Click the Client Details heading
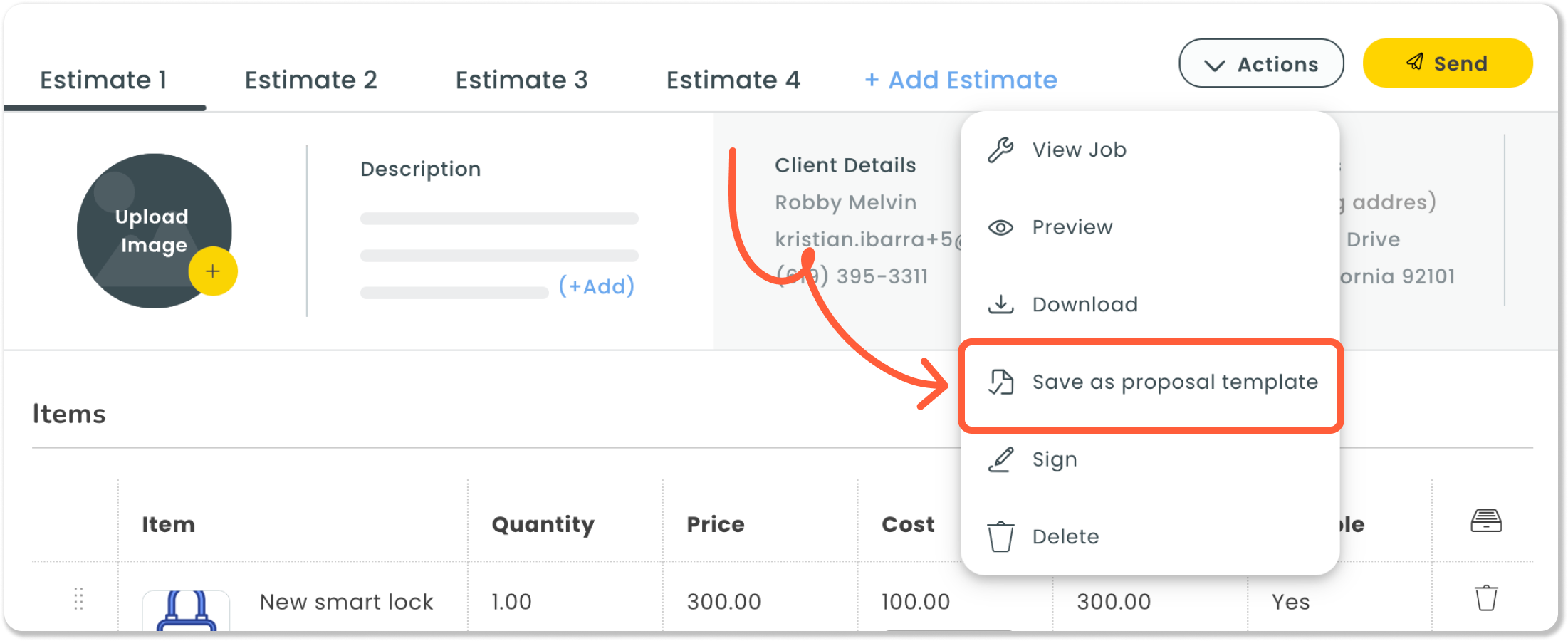The height and width of the screenshot is (641, 1568). pyautogui.click(x=845, y=165)
